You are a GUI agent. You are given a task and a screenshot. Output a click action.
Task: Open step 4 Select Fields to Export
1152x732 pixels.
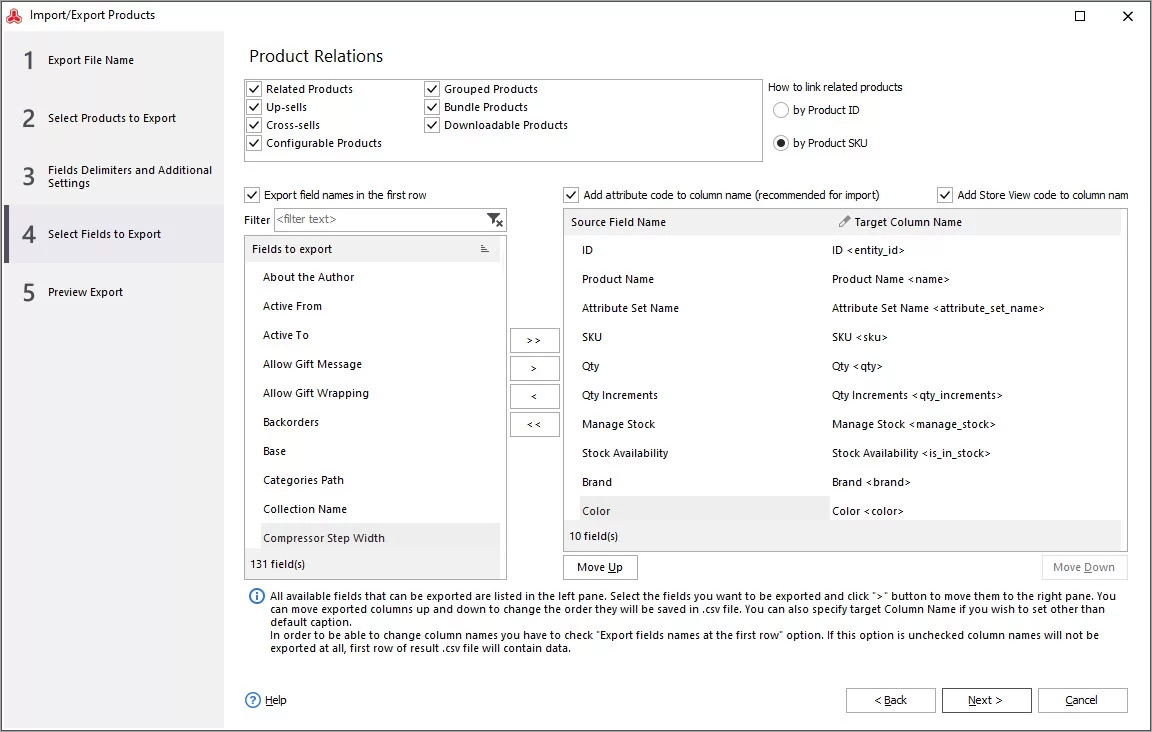click(x=114, y=234)
